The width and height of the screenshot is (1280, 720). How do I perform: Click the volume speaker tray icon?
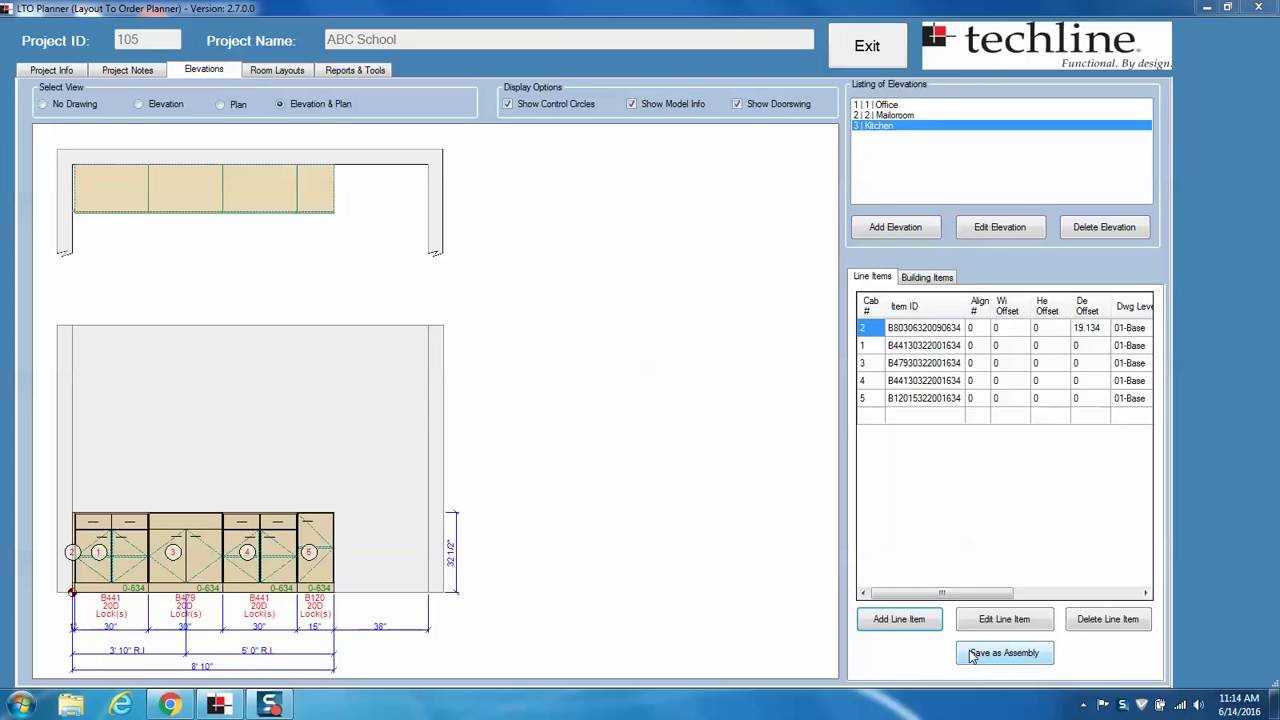[1199, 705]
